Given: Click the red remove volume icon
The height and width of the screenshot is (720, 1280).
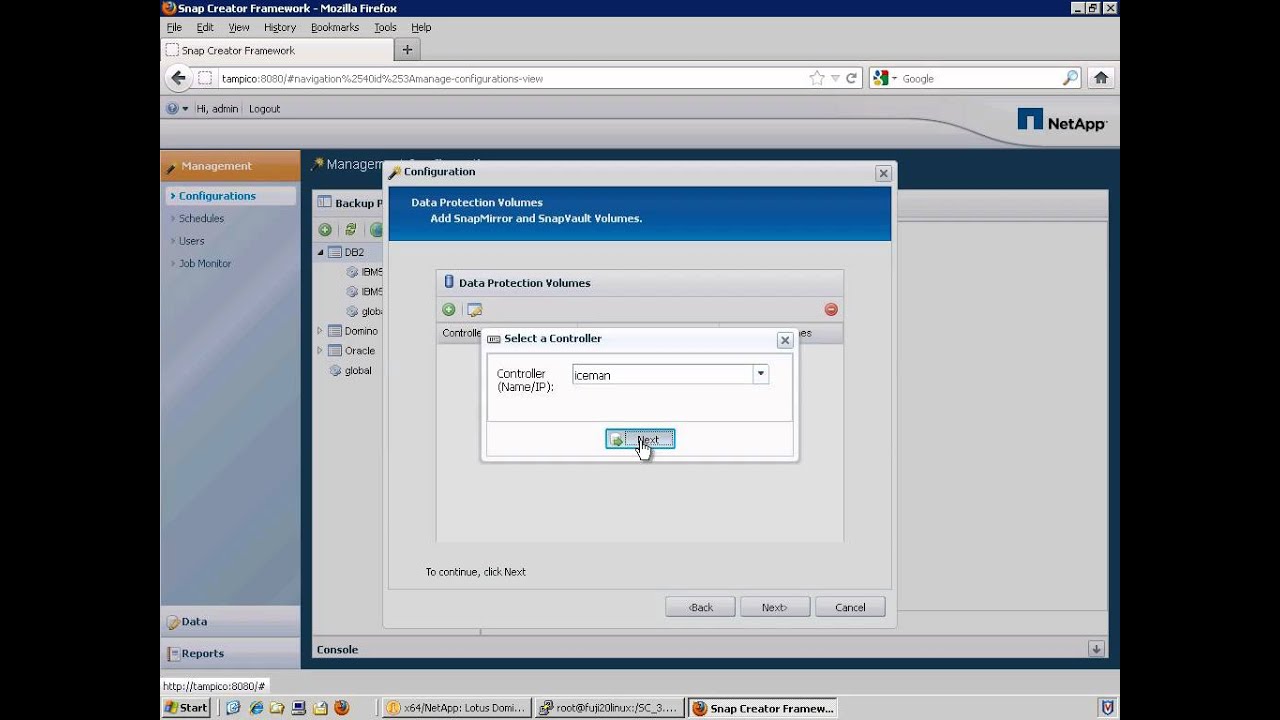Looking at the screenshot, I should (831, 310).
